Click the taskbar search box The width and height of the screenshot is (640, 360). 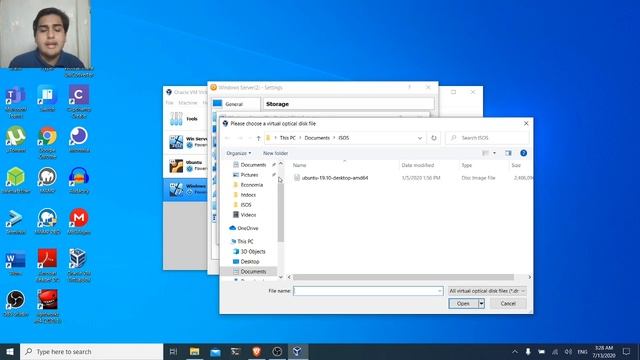(x=91, y=351)
